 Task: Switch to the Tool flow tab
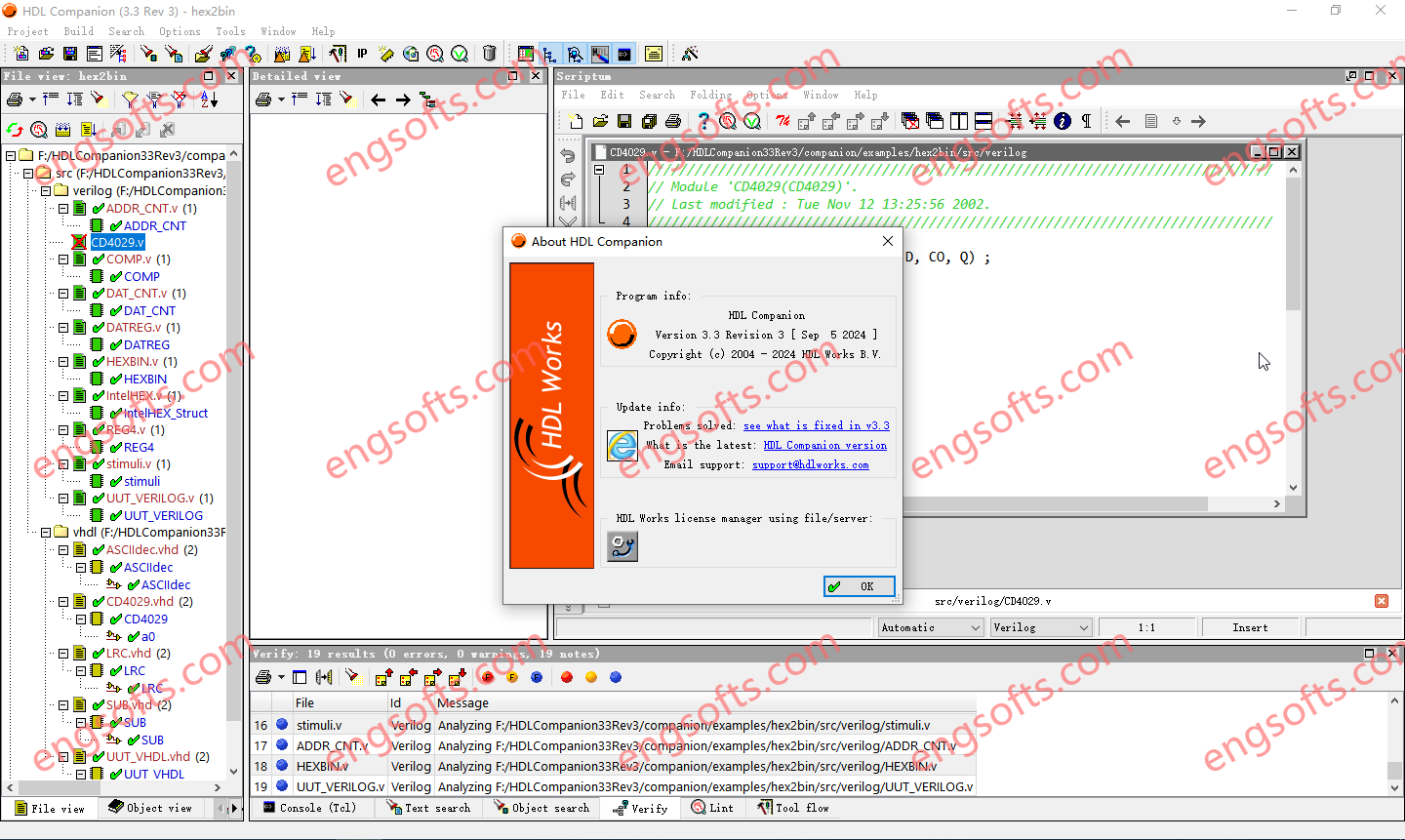(793, 808)
